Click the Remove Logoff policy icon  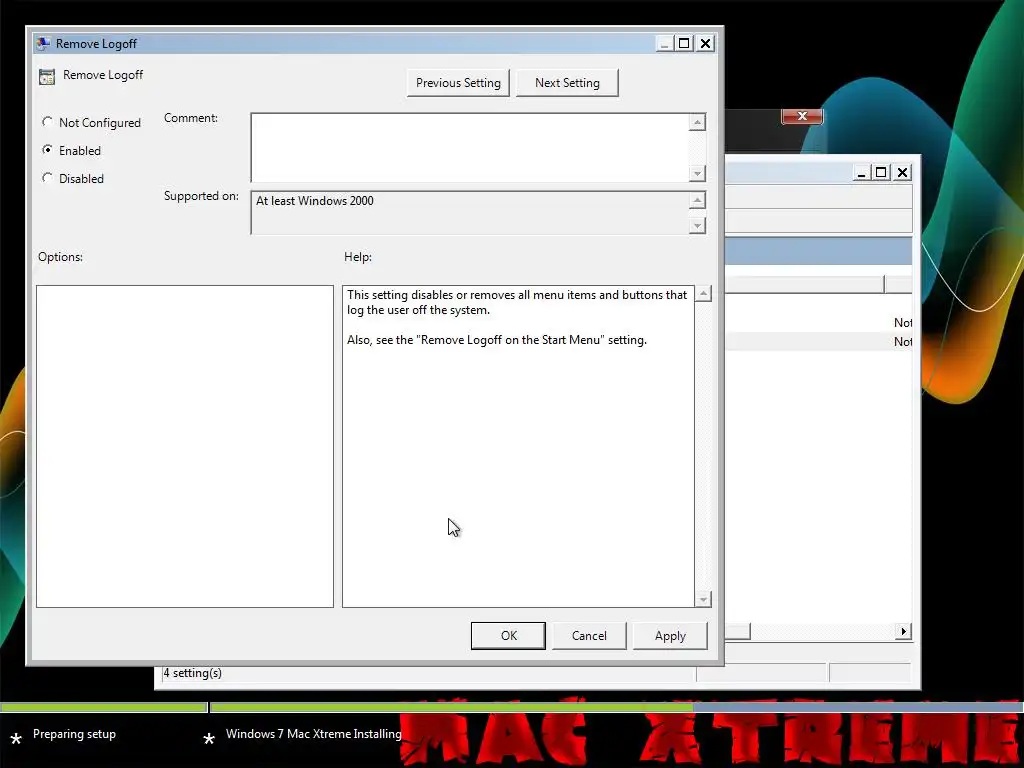(46, 76)
